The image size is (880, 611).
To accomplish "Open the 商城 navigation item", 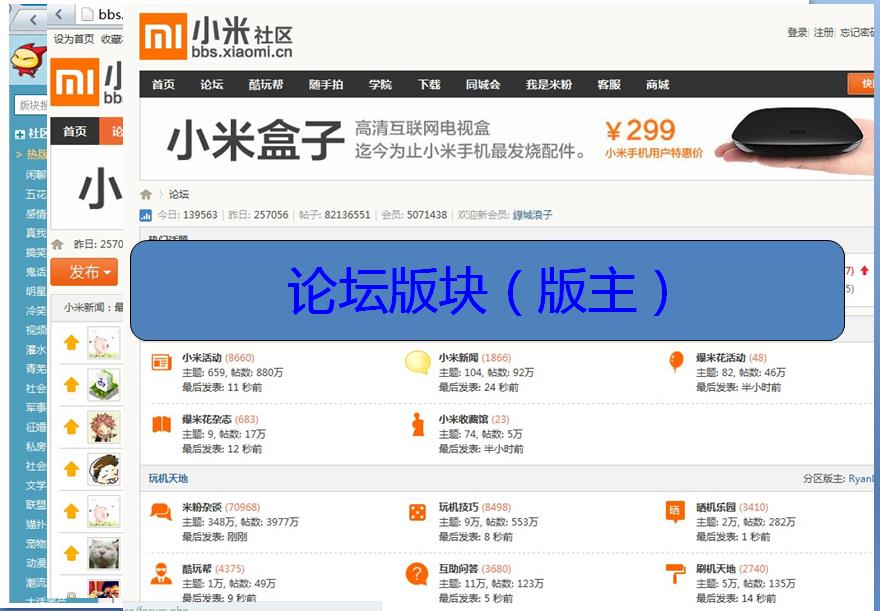I will [657, 85].
